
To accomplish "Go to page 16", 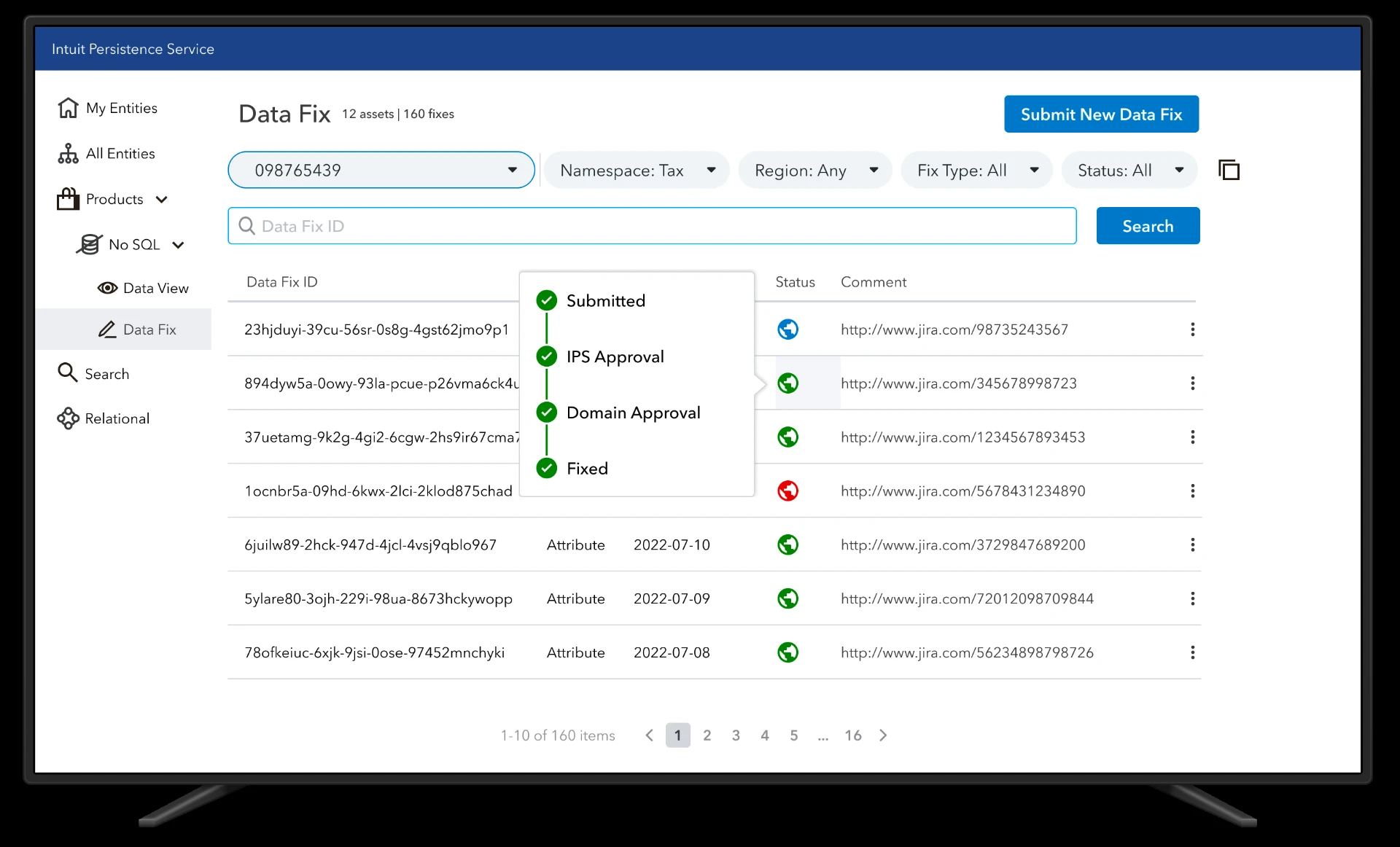I will (x=853, y=735).
